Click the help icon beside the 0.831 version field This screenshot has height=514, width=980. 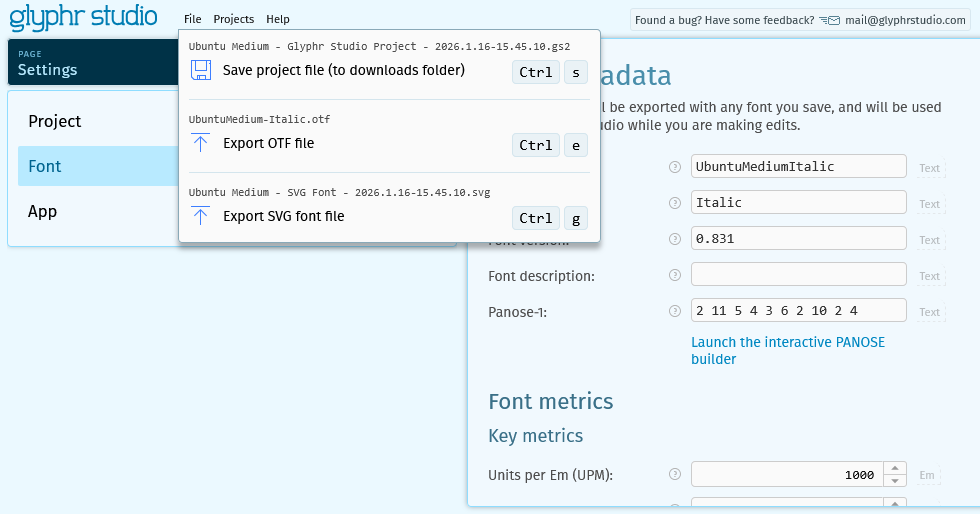tap(674, 239)
